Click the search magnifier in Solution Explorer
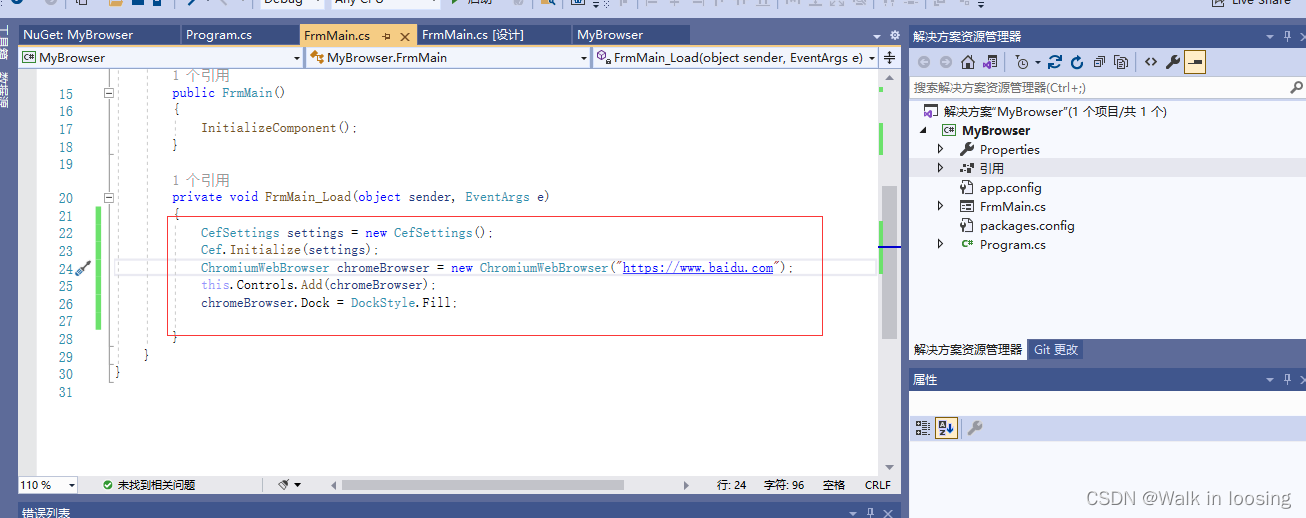This screenshot has width=1306, height=518. tap(1296, 88)
